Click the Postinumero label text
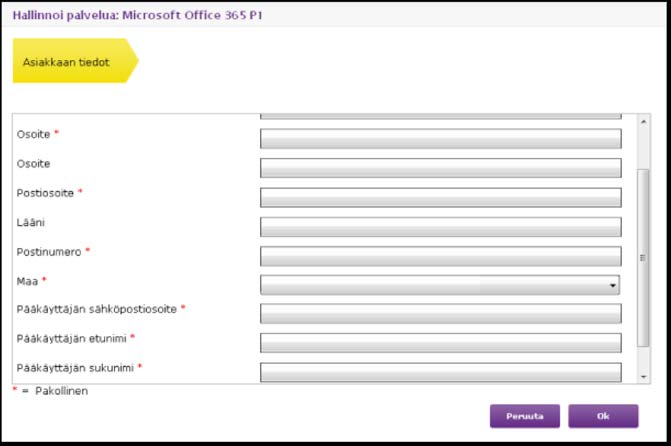Screen dimensions: 671x446 [49, 252]
